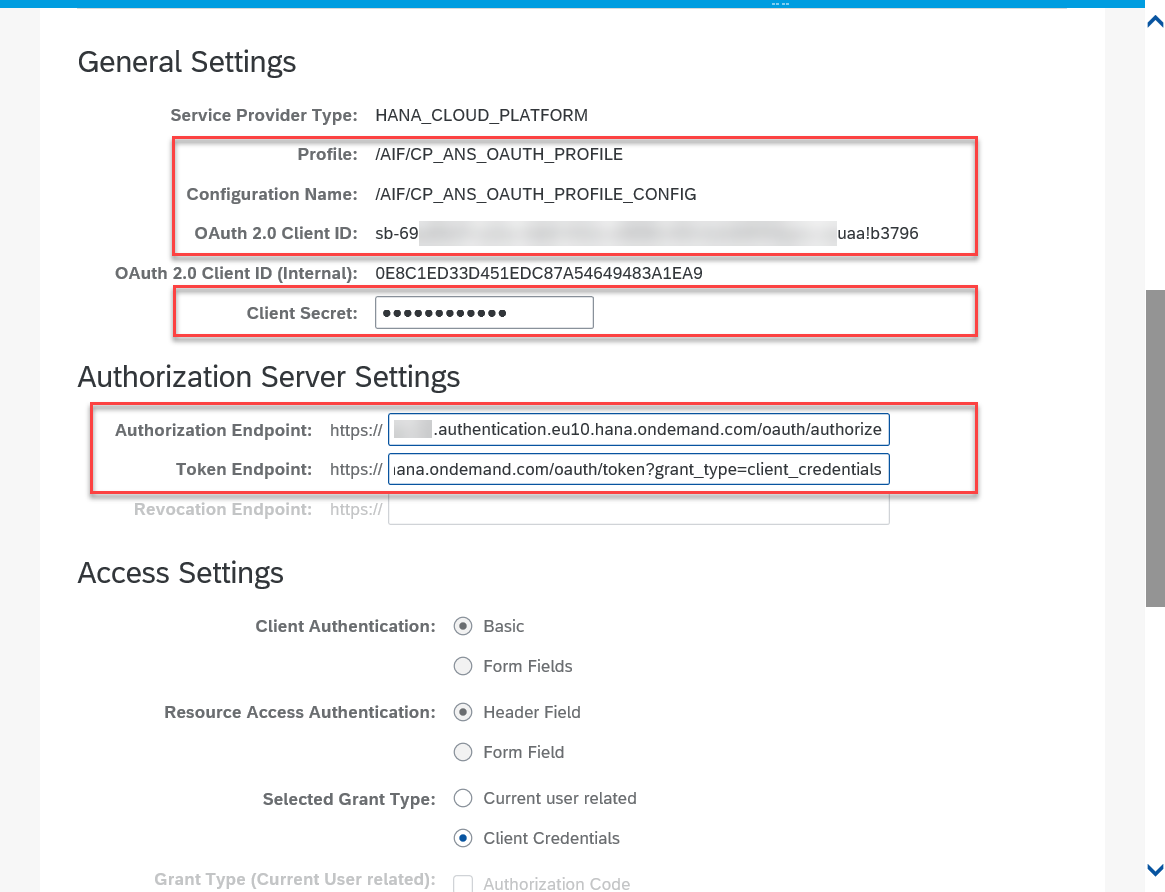
Task: Select Form Fields client authentication
Action: [x=463, y=666]
